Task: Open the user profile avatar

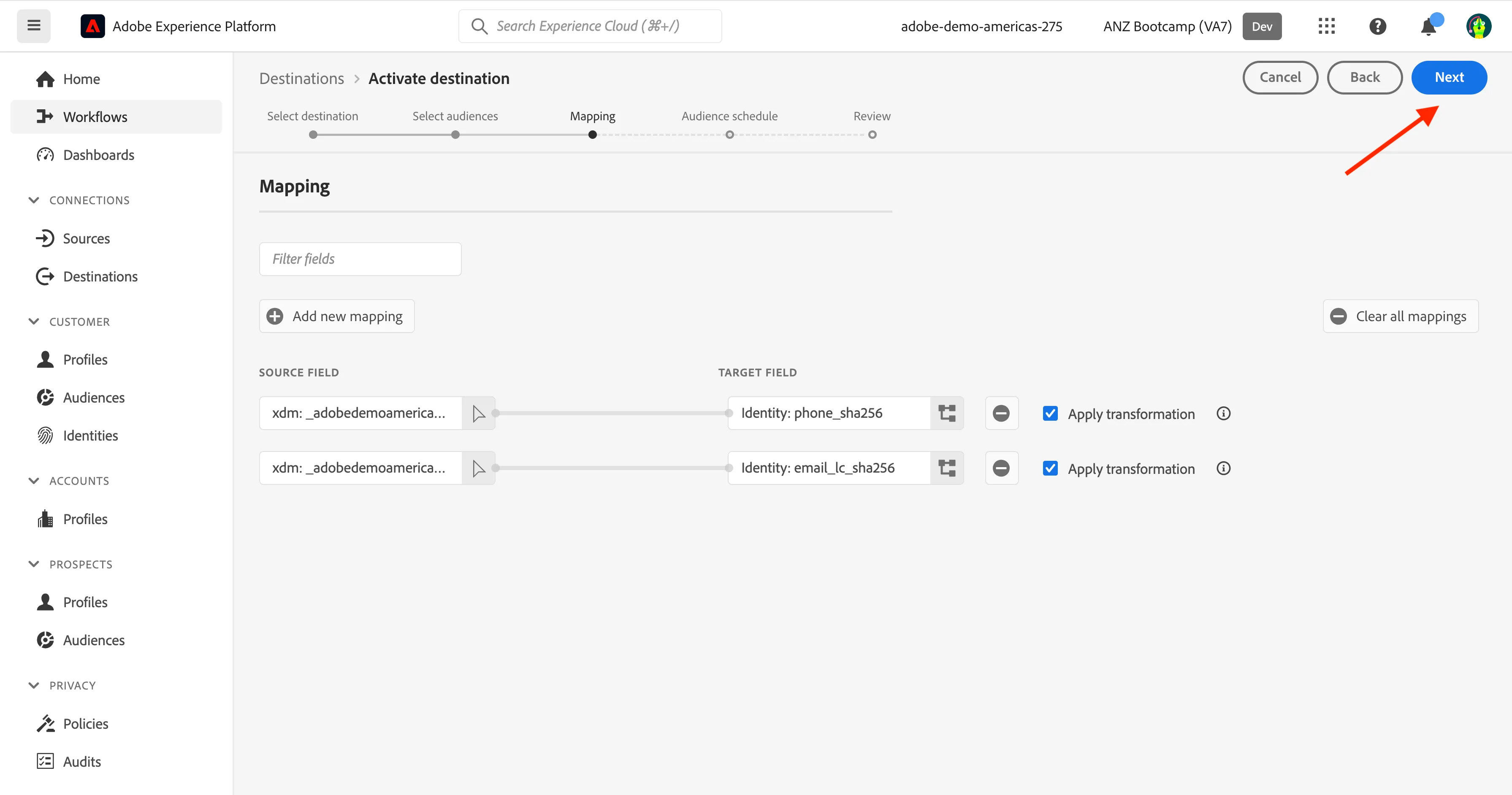Action: click(1479, 27)
